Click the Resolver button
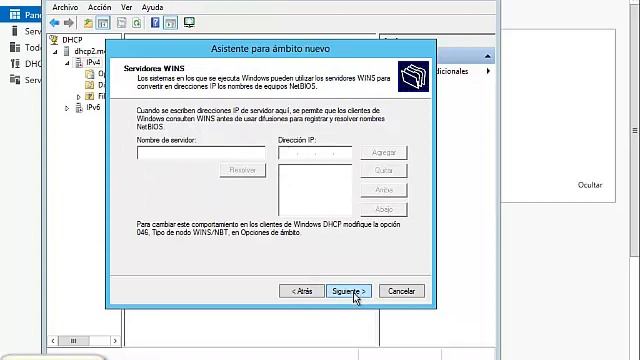 coord(242,170)
